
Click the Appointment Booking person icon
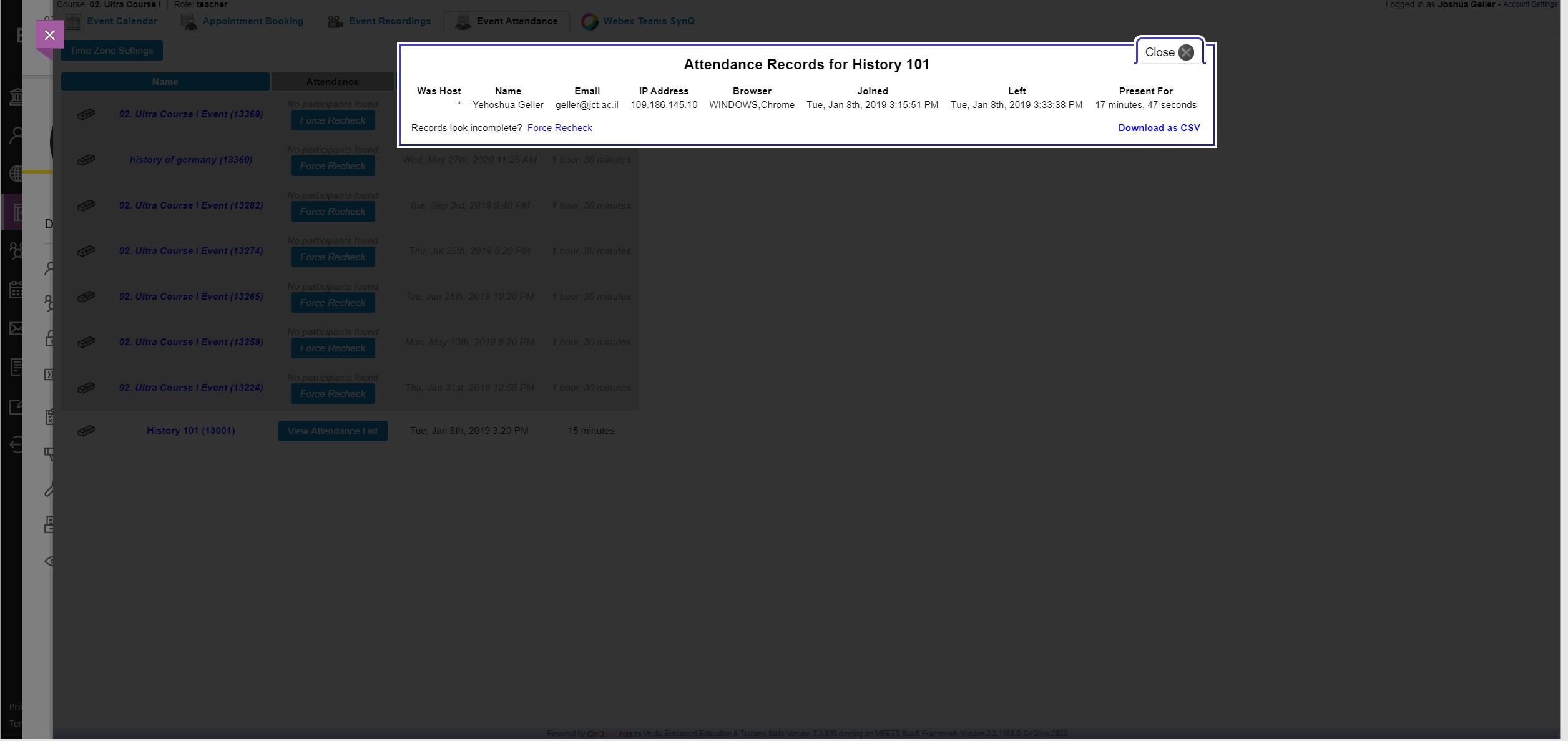point(189,22)
